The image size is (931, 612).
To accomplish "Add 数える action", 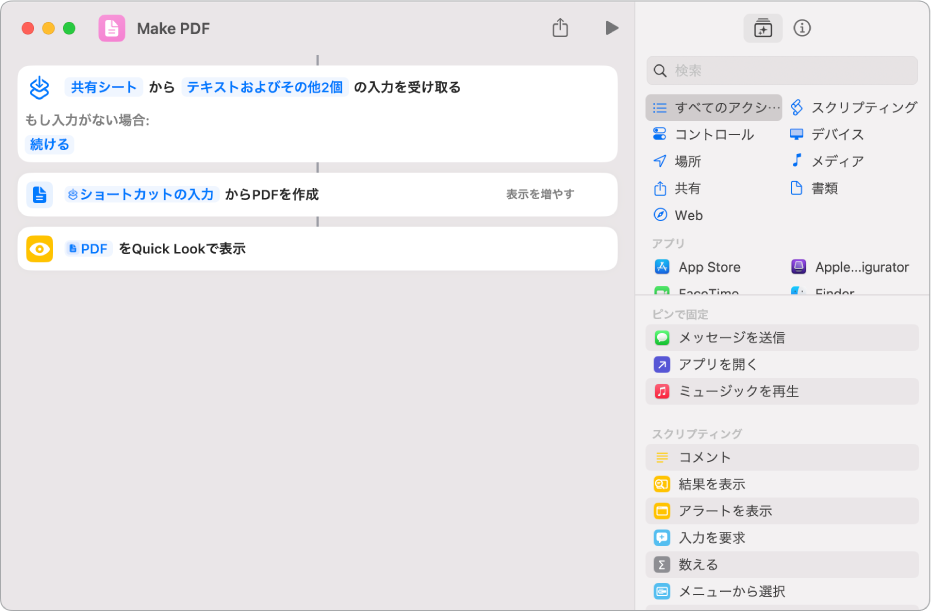I will tap(782, 565).
